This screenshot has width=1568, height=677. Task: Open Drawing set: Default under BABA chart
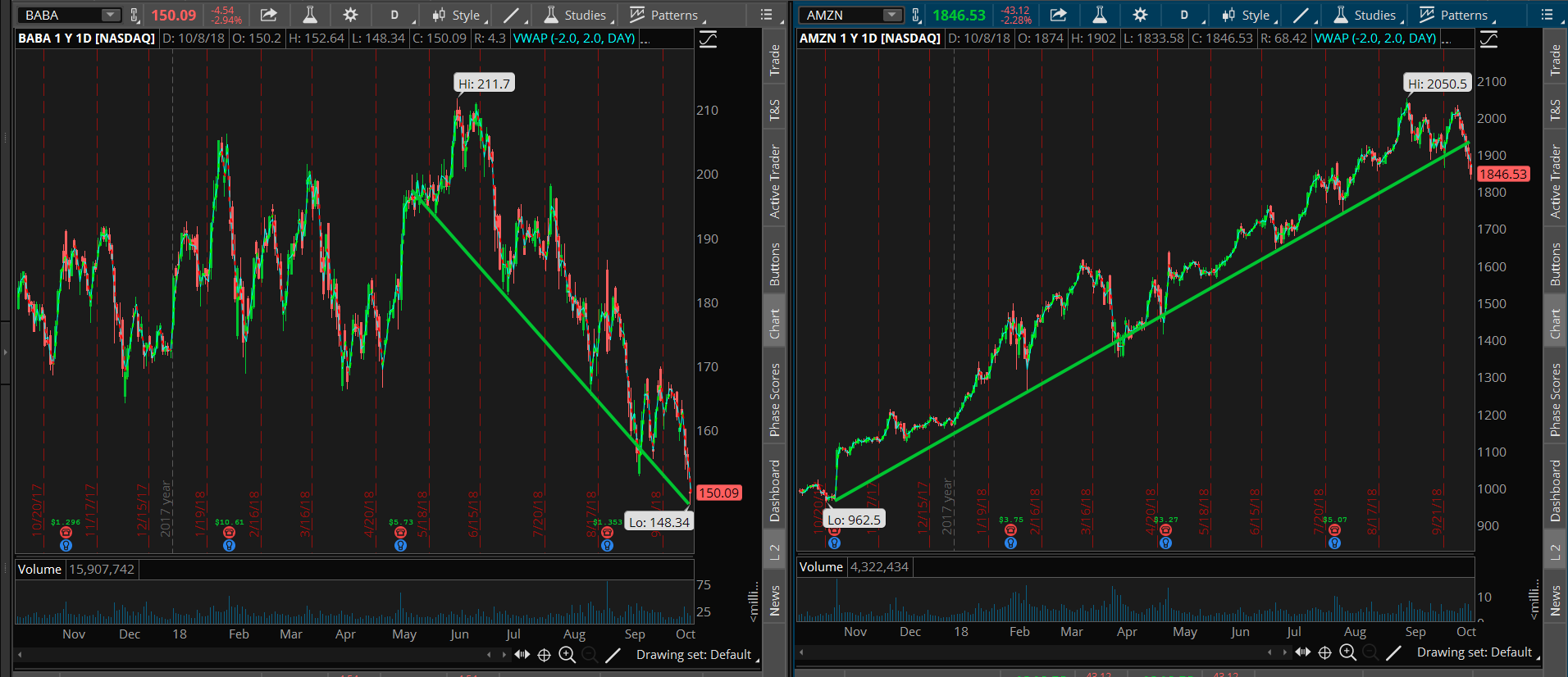pyautogui.click(x=697, y=654)
